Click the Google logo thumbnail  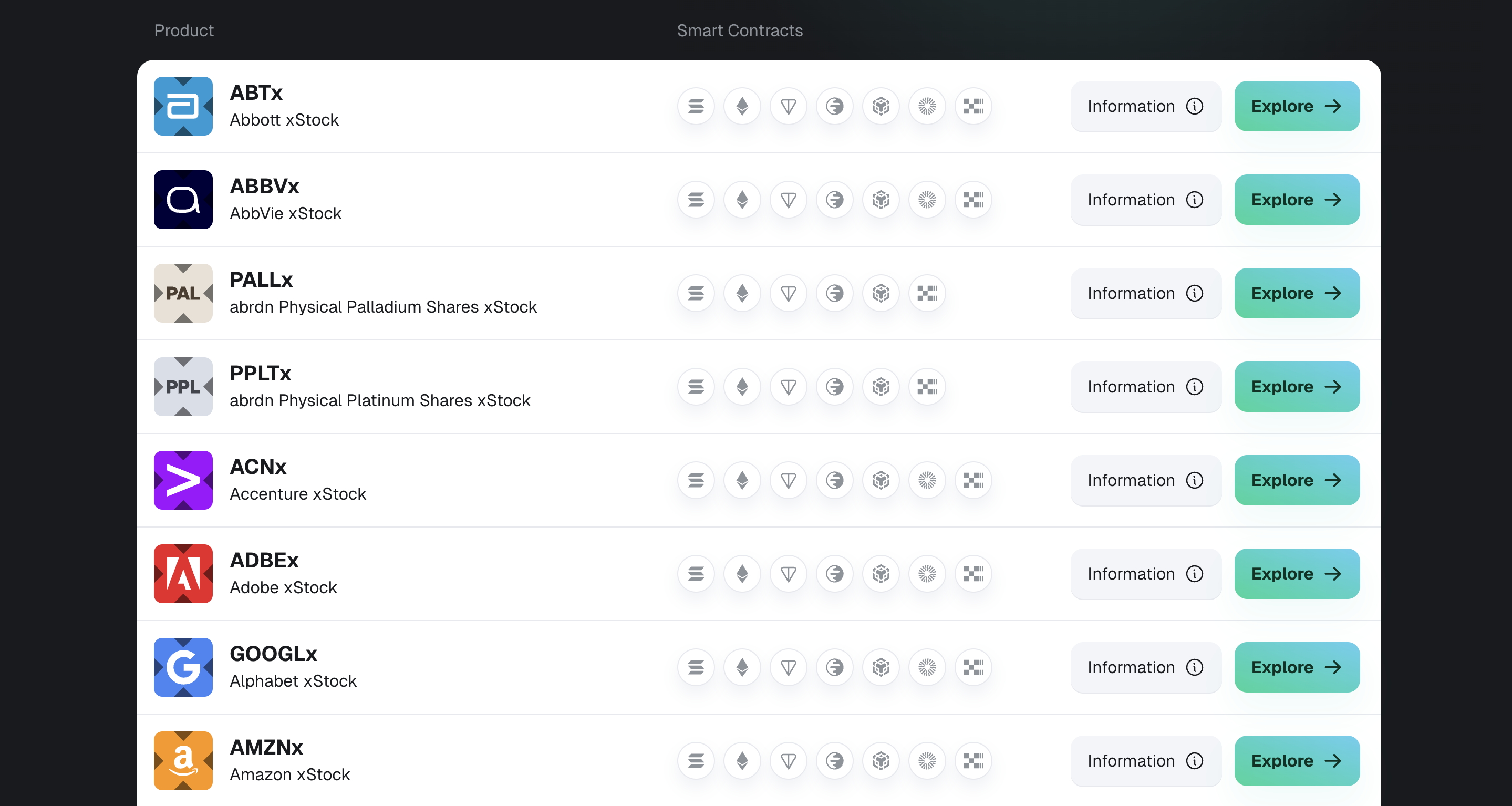pyautogui.click(x=183, y=667)
